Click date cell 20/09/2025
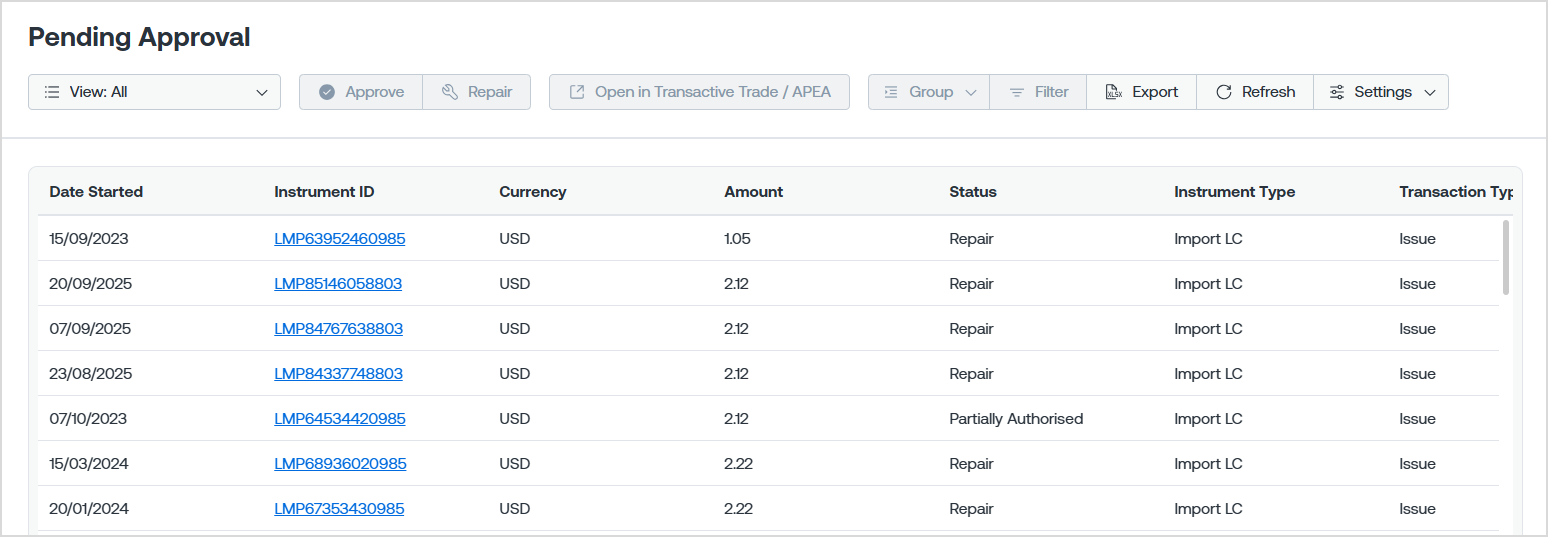 90,284
